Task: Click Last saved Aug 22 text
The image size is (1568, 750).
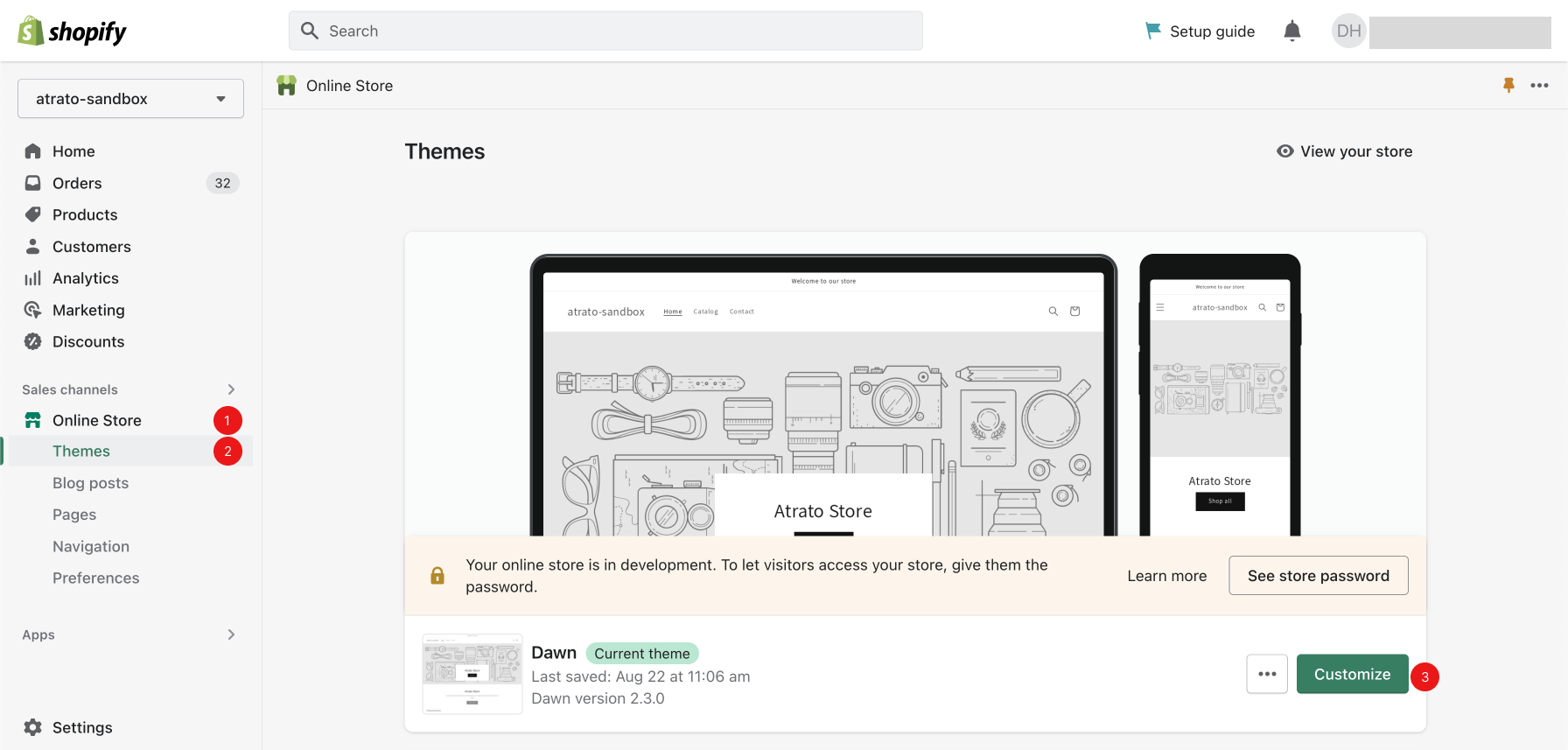Action: tap(640, 676)
